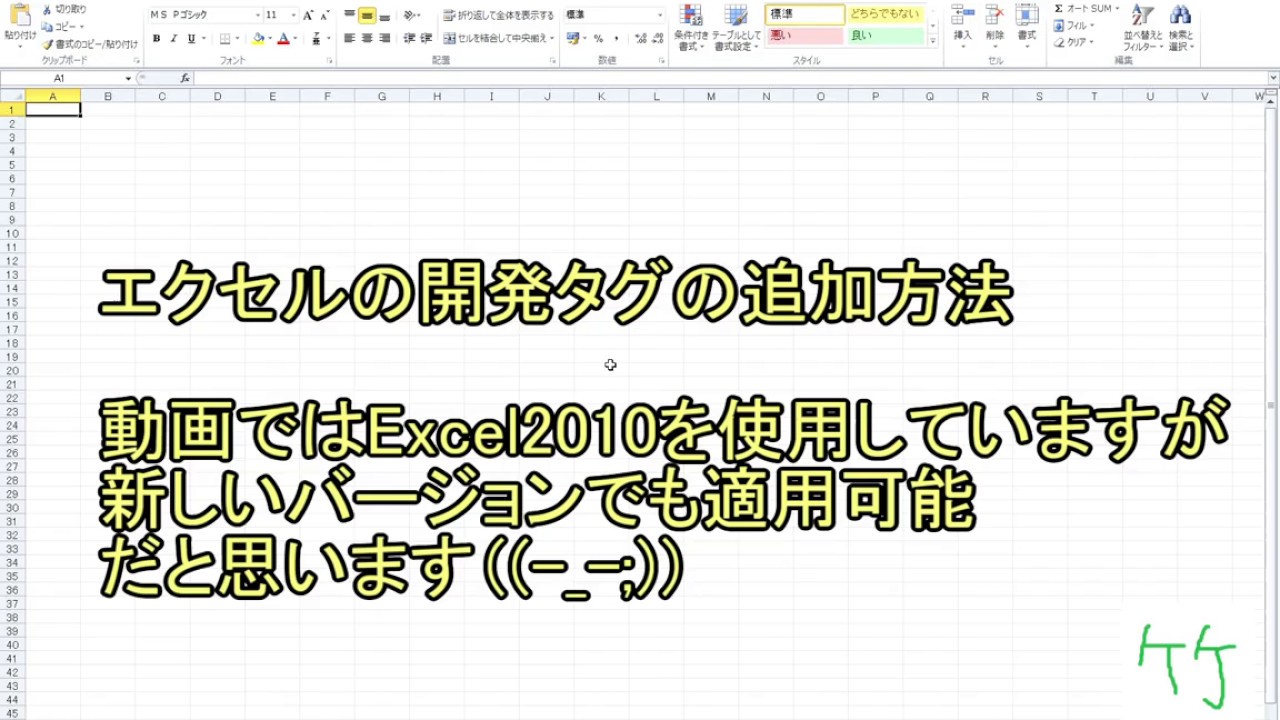Click the Name Box showing A1
Image resolution: width=1280 pixels, height=720 pixels.
coord(59,78)
